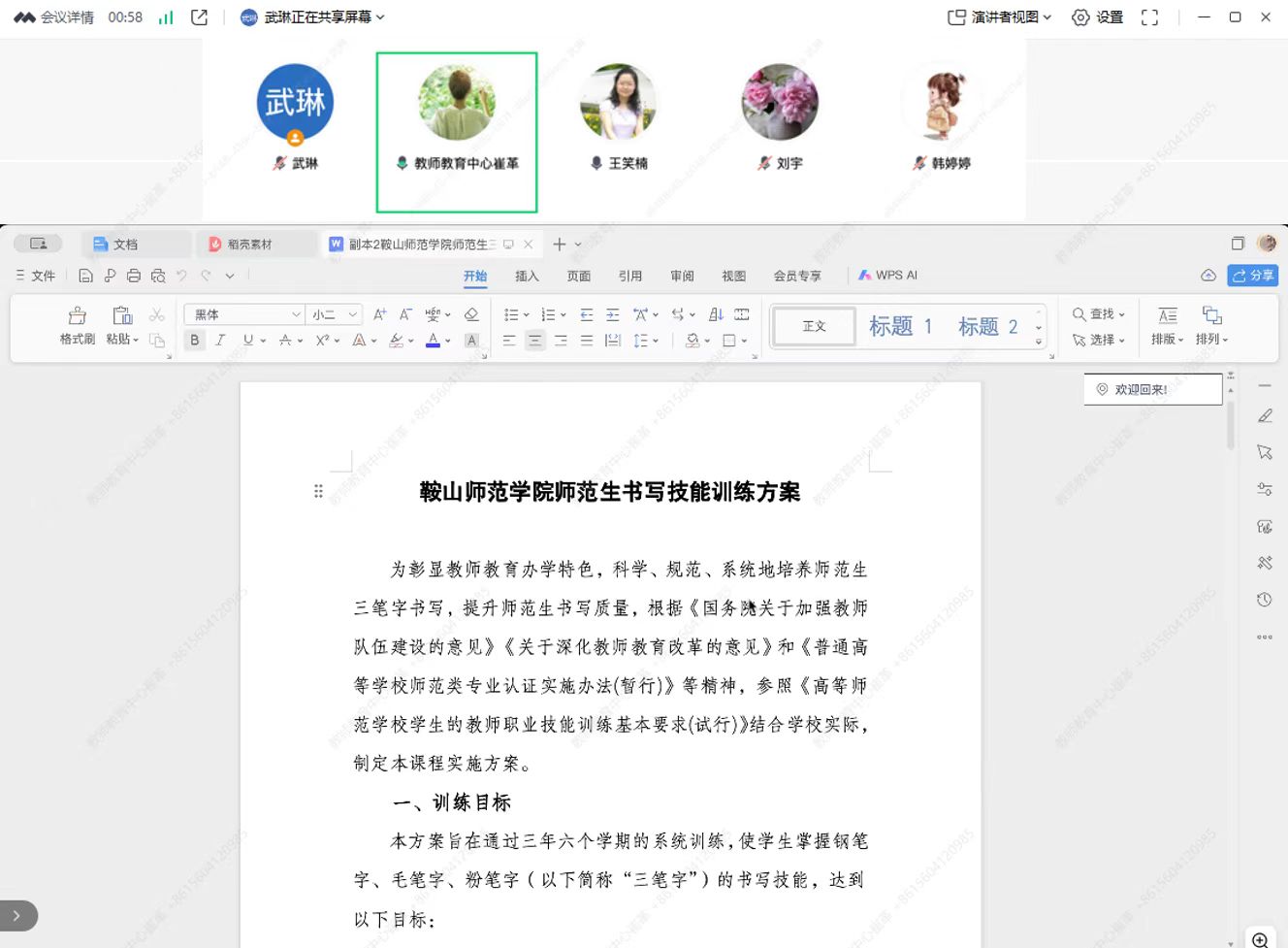This screenshot has width=1288, height=948.
Task: Toggle Character Shading (A) button
Action: coord(471,341)
